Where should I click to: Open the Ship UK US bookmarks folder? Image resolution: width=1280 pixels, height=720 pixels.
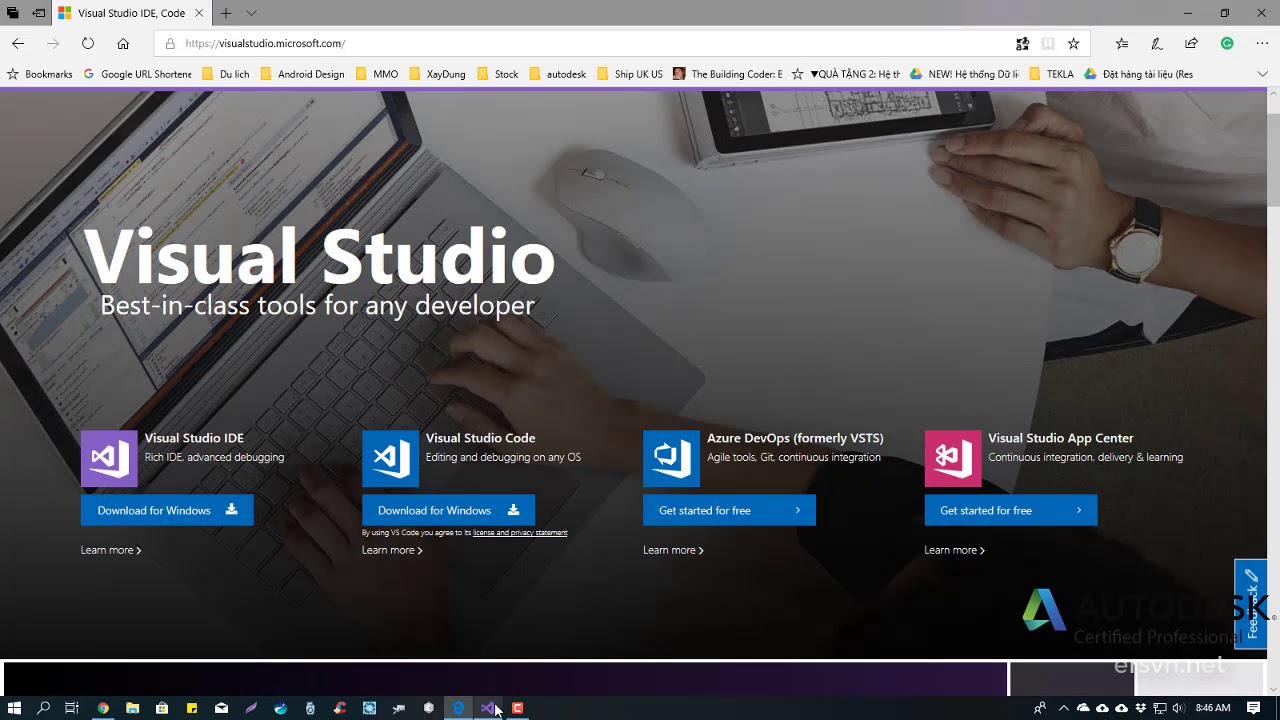pyautogui.click(x=629, y=74)
